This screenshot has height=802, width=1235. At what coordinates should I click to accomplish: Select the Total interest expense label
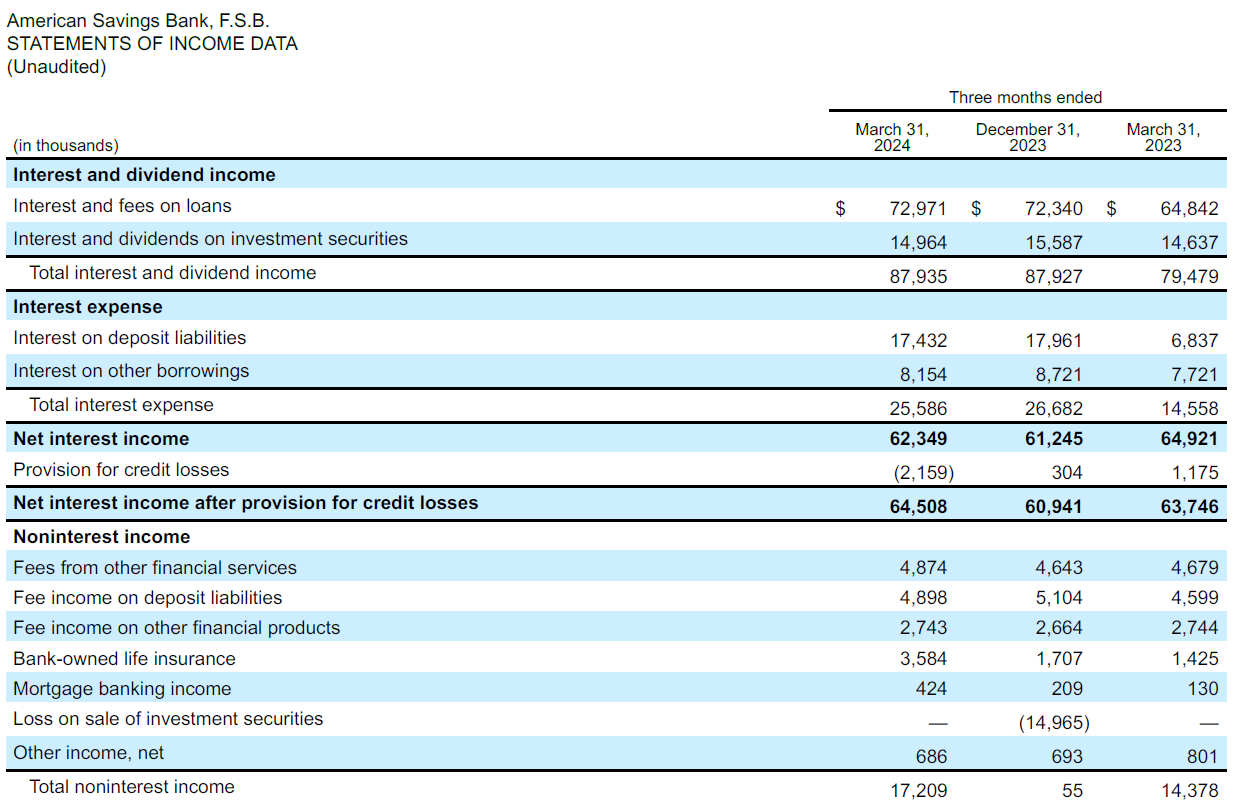coord(122,405)
